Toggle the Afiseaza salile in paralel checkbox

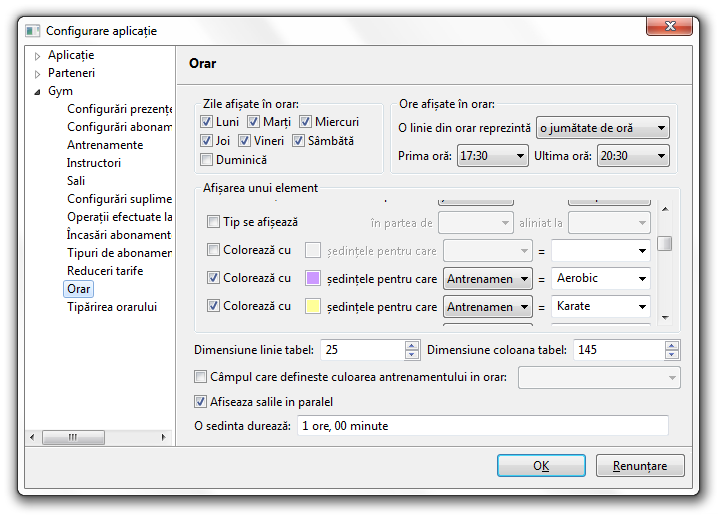click(x=201, y=402)
